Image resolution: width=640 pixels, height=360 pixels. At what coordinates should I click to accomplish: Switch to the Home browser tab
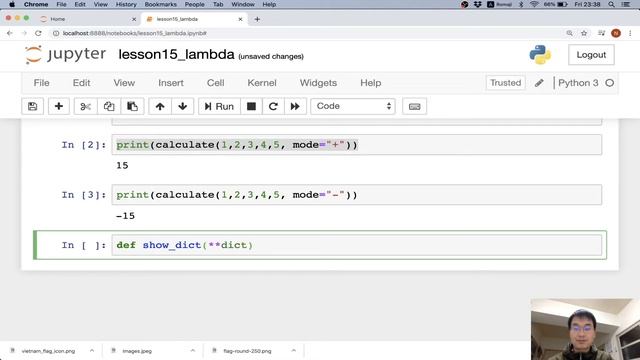point(88,19)
